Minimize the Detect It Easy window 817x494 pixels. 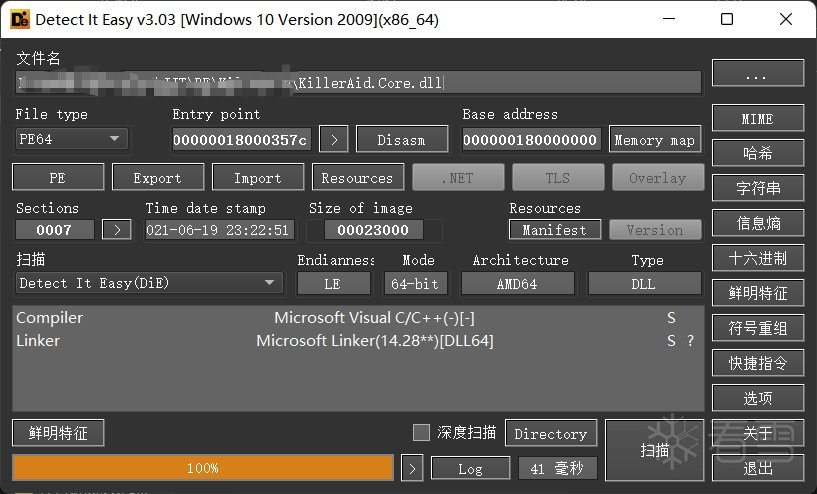point(669,19)
